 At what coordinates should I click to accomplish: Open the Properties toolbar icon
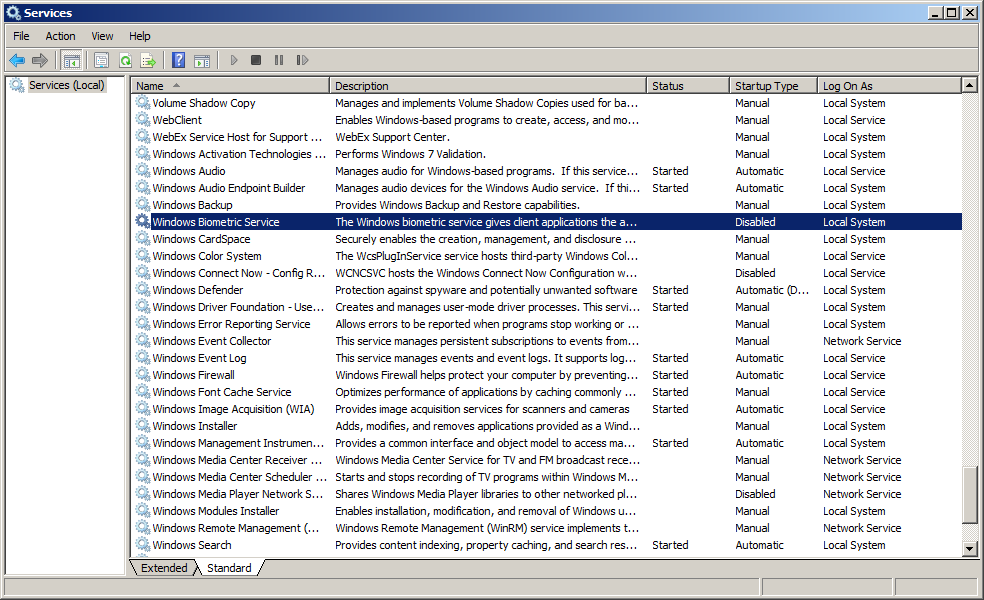click(x=101, y=60)
